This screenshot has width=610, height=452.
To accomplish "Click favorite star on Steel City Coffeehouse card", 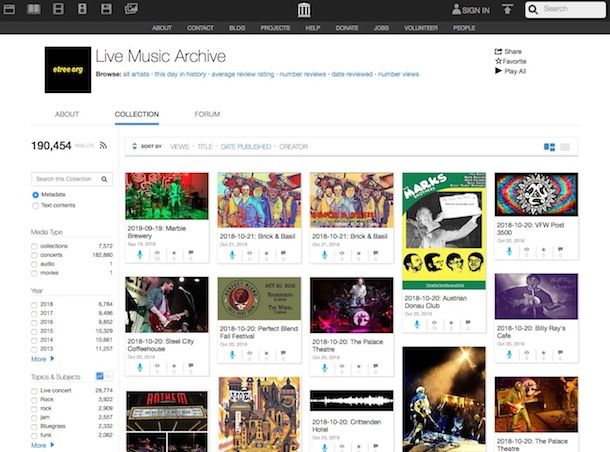I will pos(174,366).
